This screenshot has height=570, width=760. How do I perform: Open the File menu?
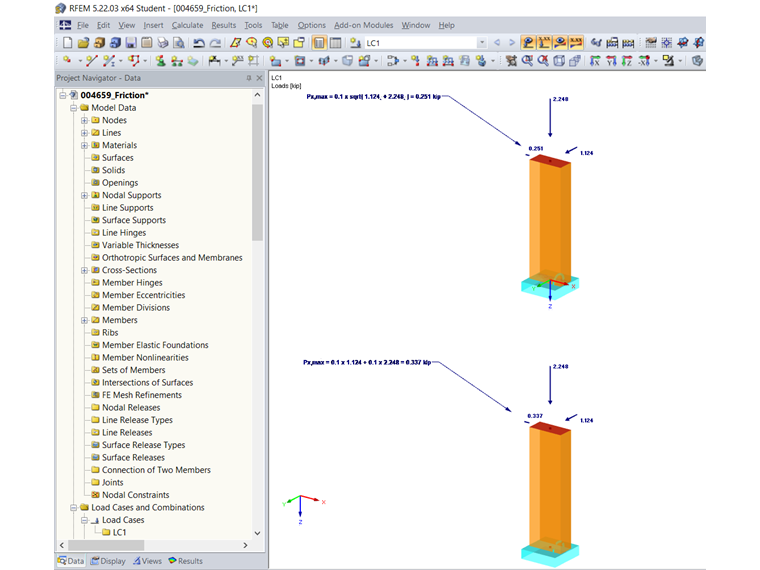(x=83, y=25)
